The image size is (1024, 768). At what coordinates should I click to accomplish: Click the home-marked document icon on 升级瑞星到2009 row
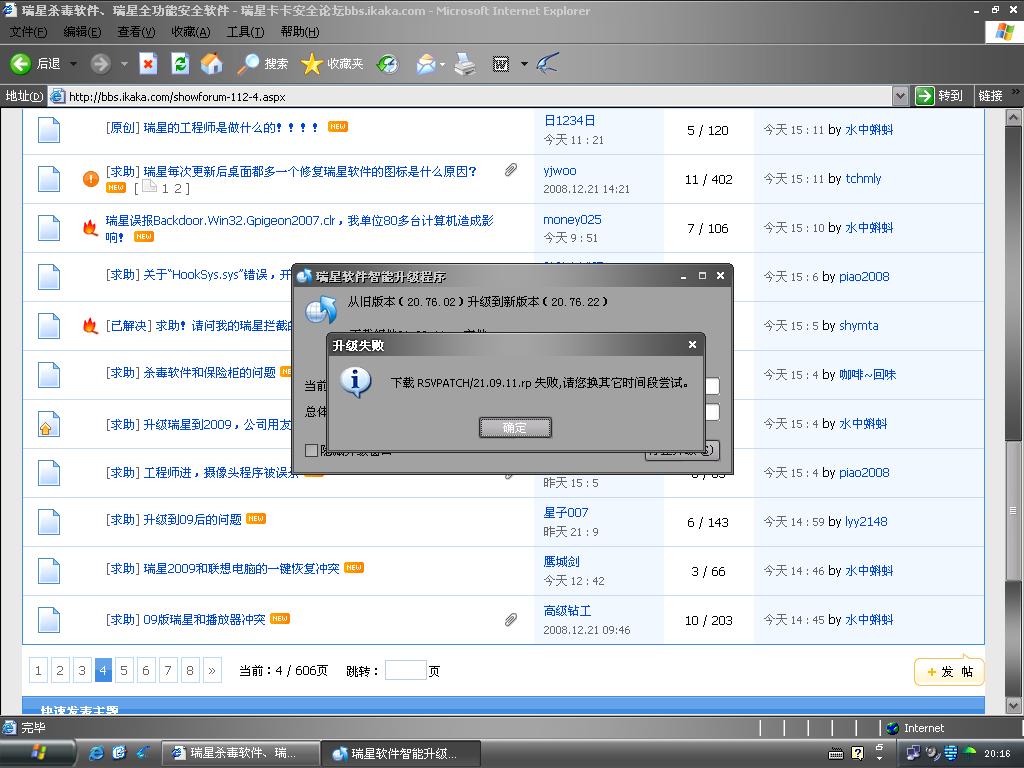point(49,424)
